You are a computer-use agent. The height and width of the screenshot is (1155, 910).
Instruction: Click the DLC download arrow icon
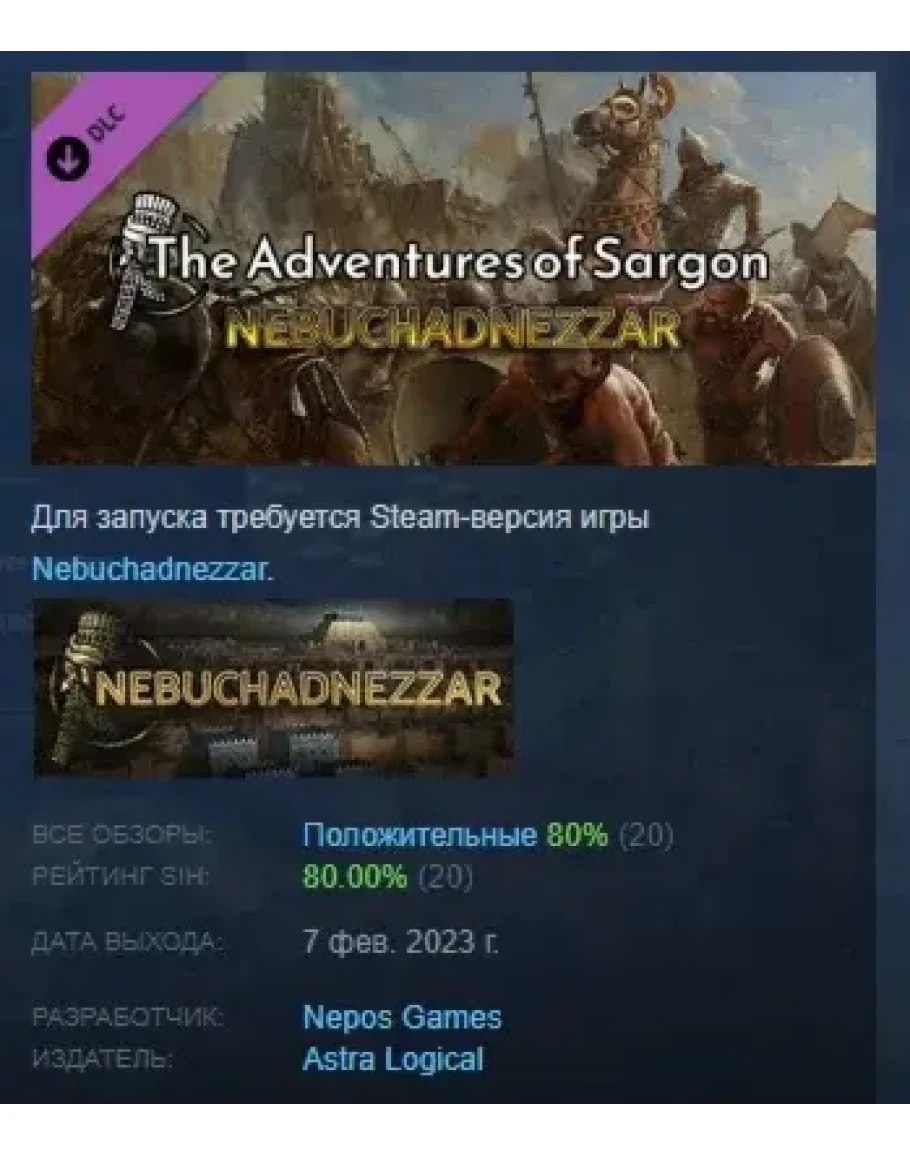[x=68, y=158]
